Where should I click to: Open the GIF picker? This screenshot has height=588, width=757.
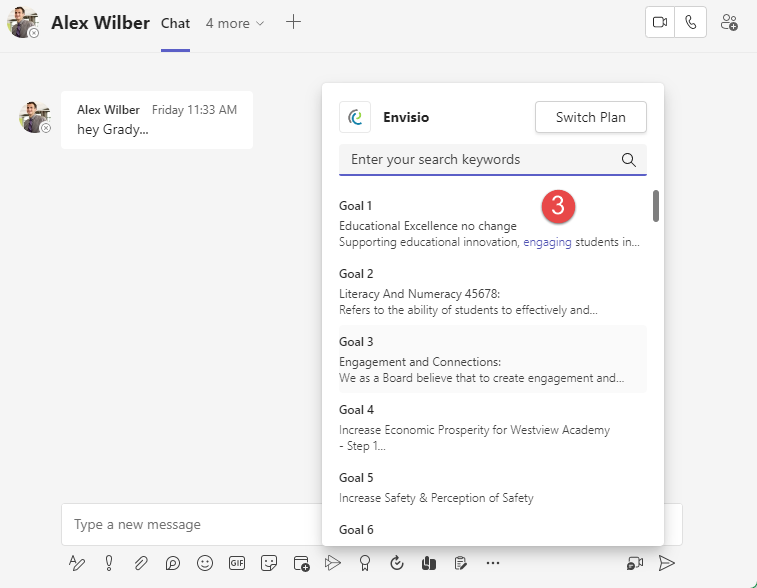point(237,563)
